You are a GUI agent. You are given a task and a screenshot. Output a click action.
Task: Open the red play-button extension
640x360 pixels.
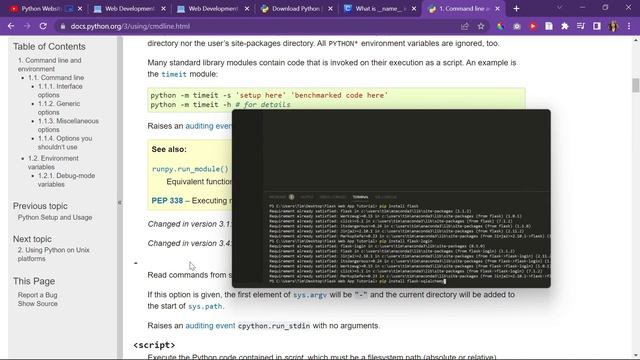(x=533, y=26)
